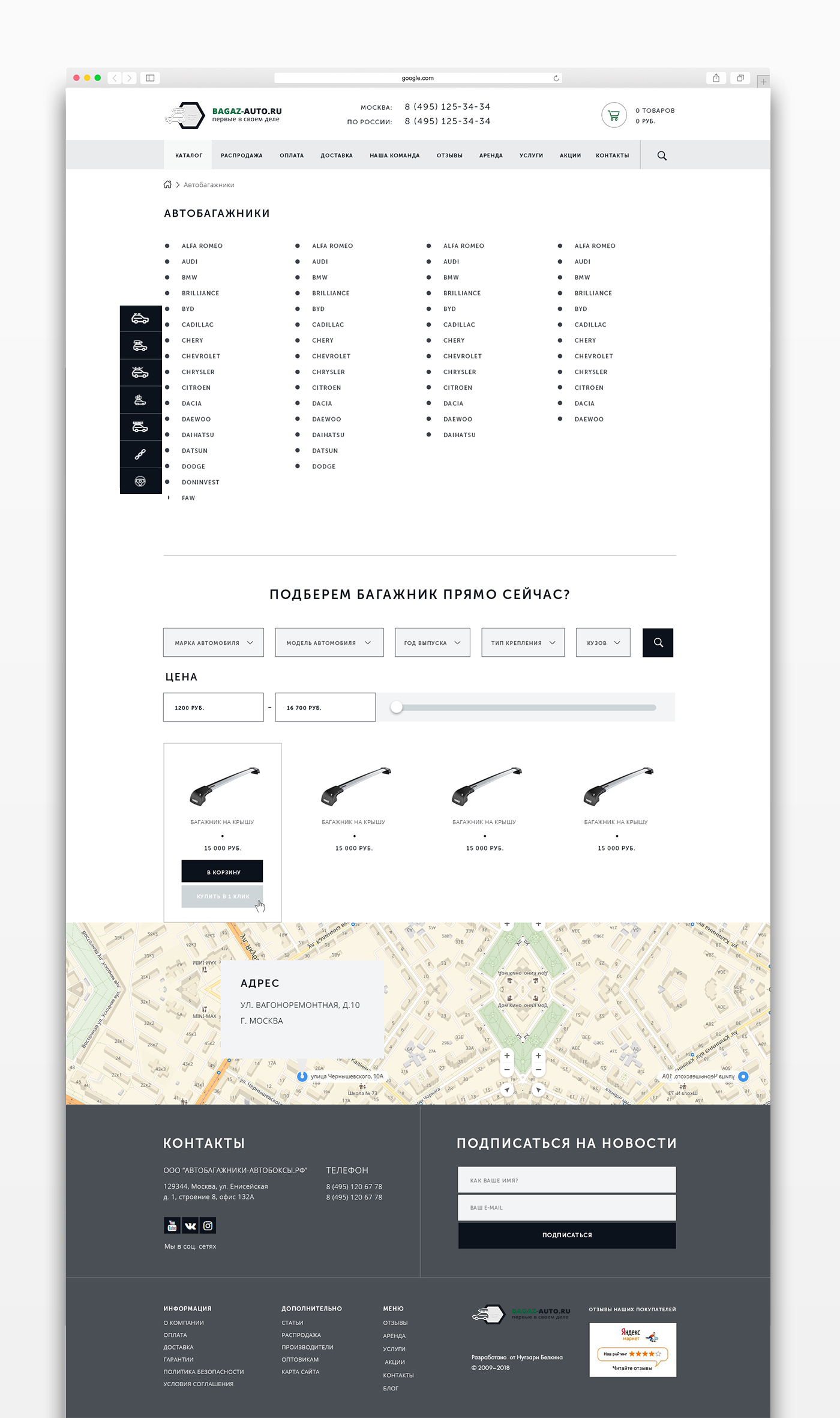
Task: Open the ДОСТАВКА navigation item
Action: [x=337, y=155]
